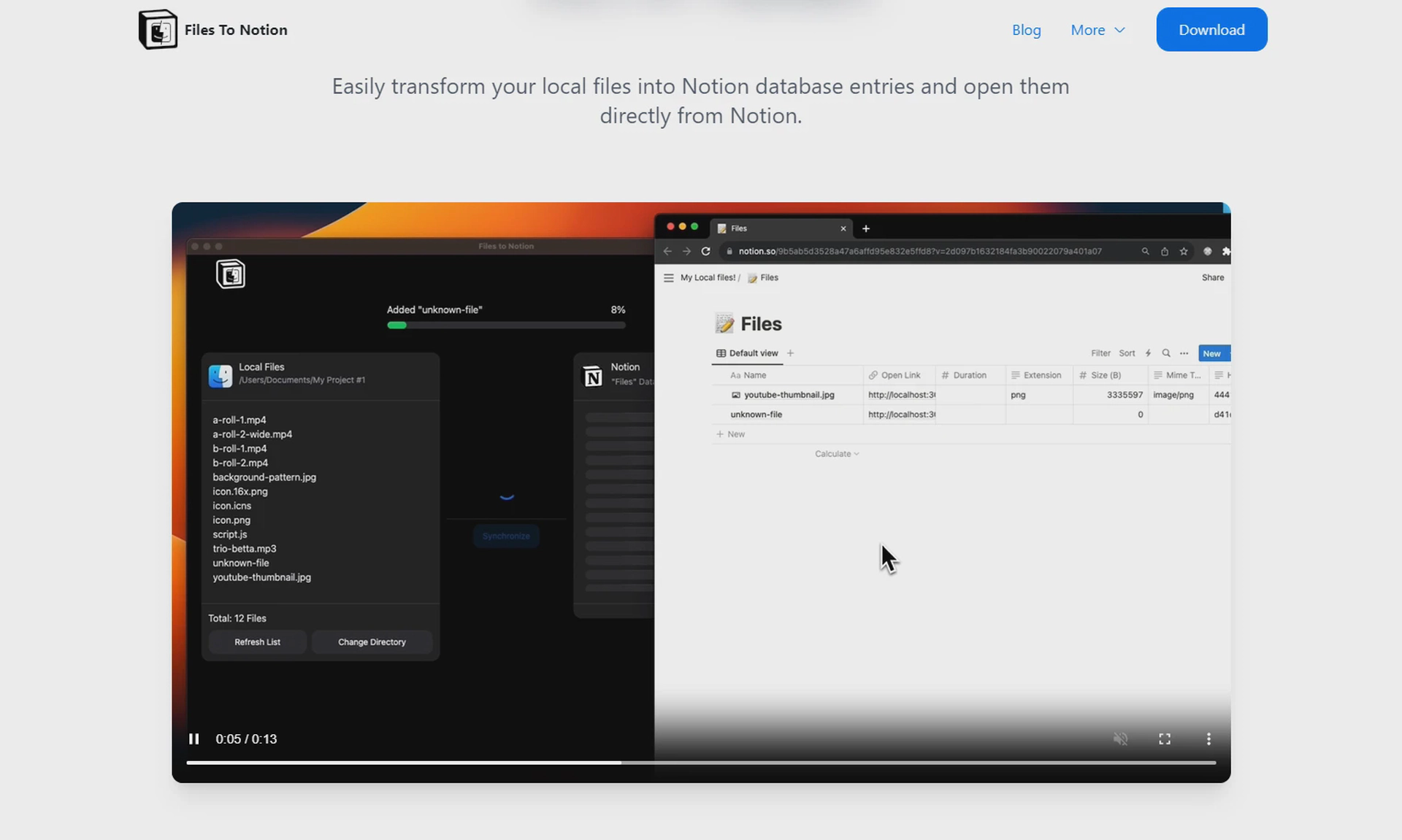This screenshot has height=840, width=1402.
Task: Reload the Notion page in browser
Action: [705, 251]
